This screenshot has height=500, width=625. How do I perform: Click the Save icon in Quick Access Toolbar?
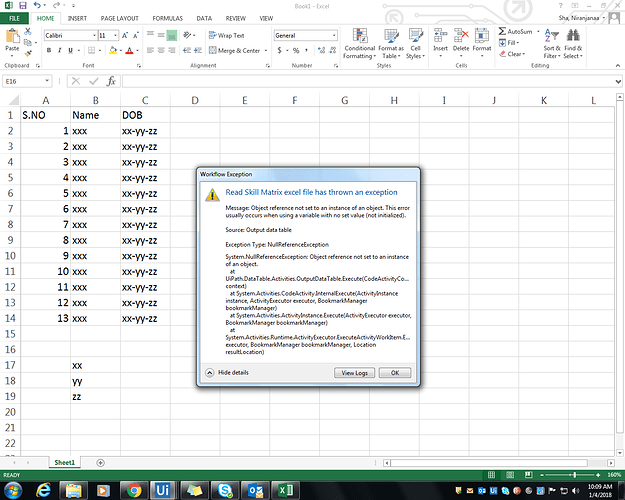pos(23,6)
